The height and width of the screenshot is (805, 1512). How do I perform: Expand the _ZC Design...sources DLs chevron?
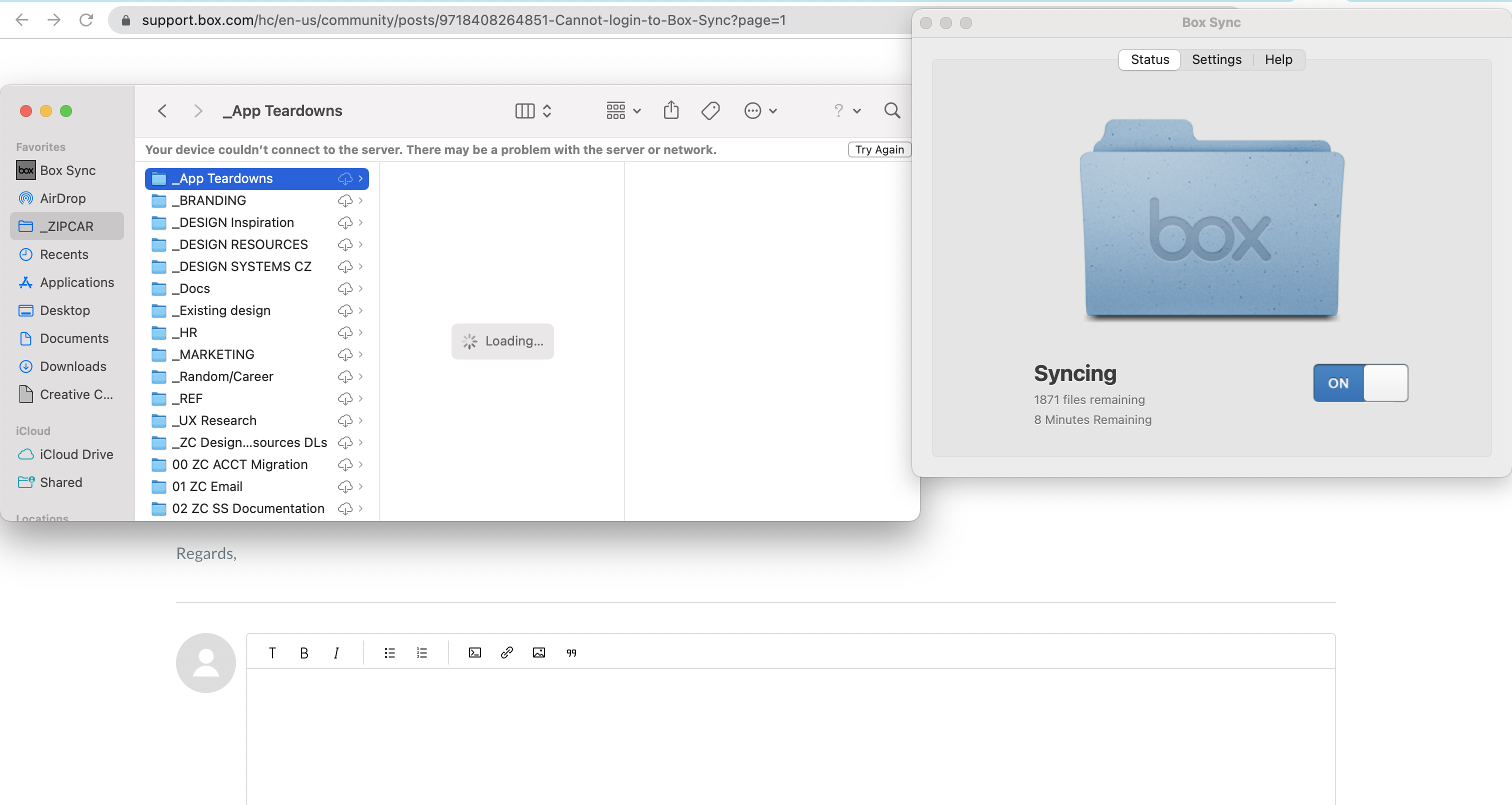[360, 442]
